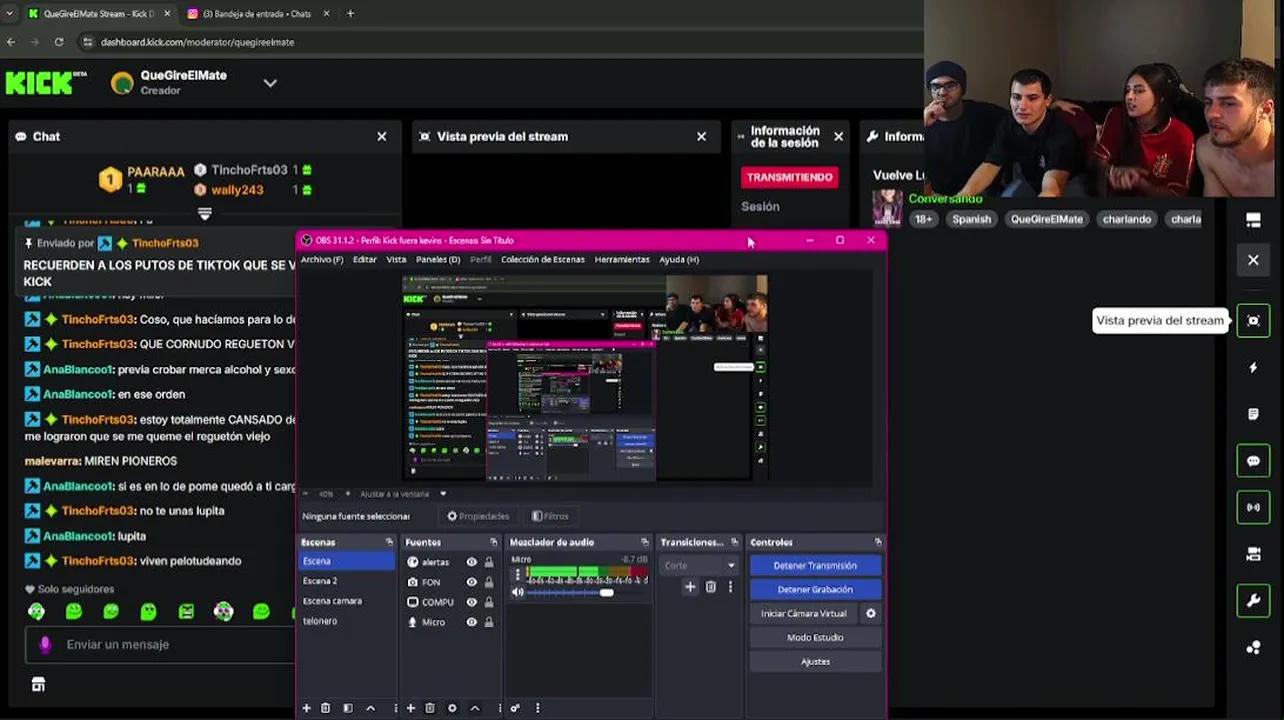Click Propiedades button under preview
This screenshot has width=1284, height=720.
point(478,516)
